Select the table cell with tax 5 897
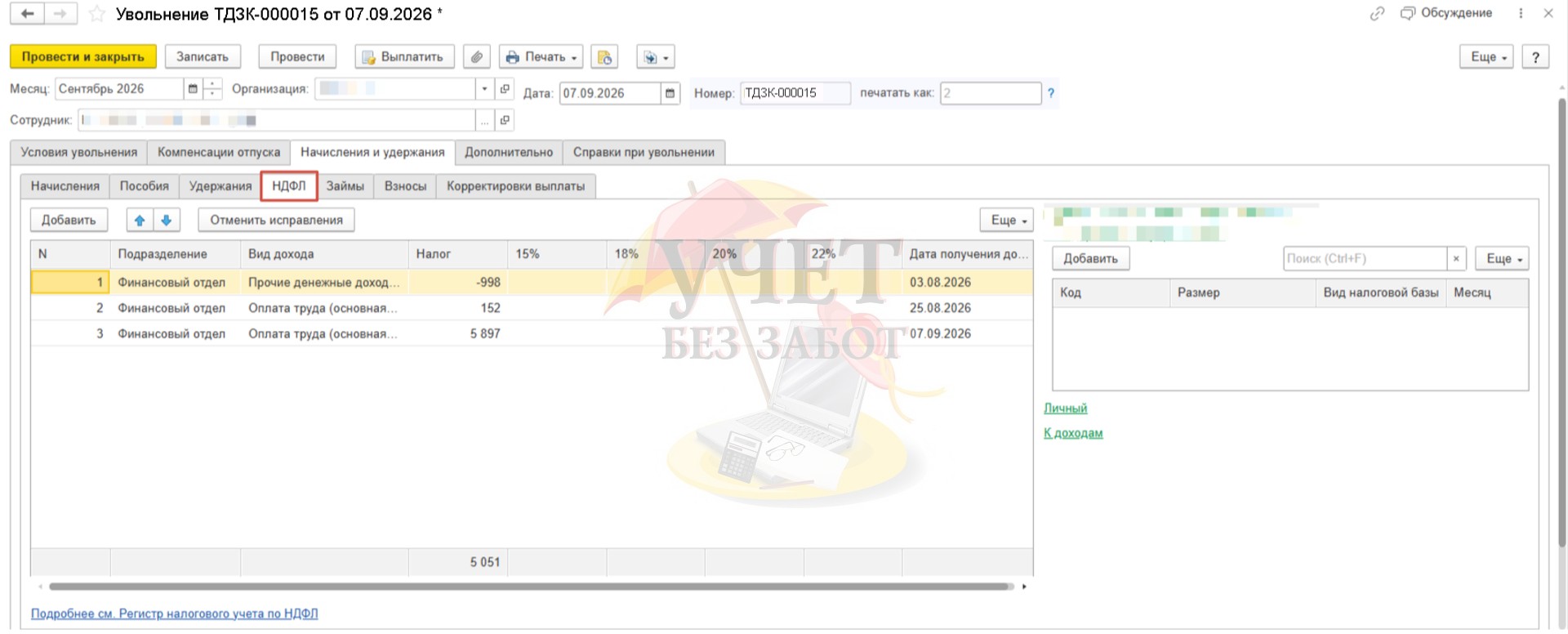 (x=457, y=333)
